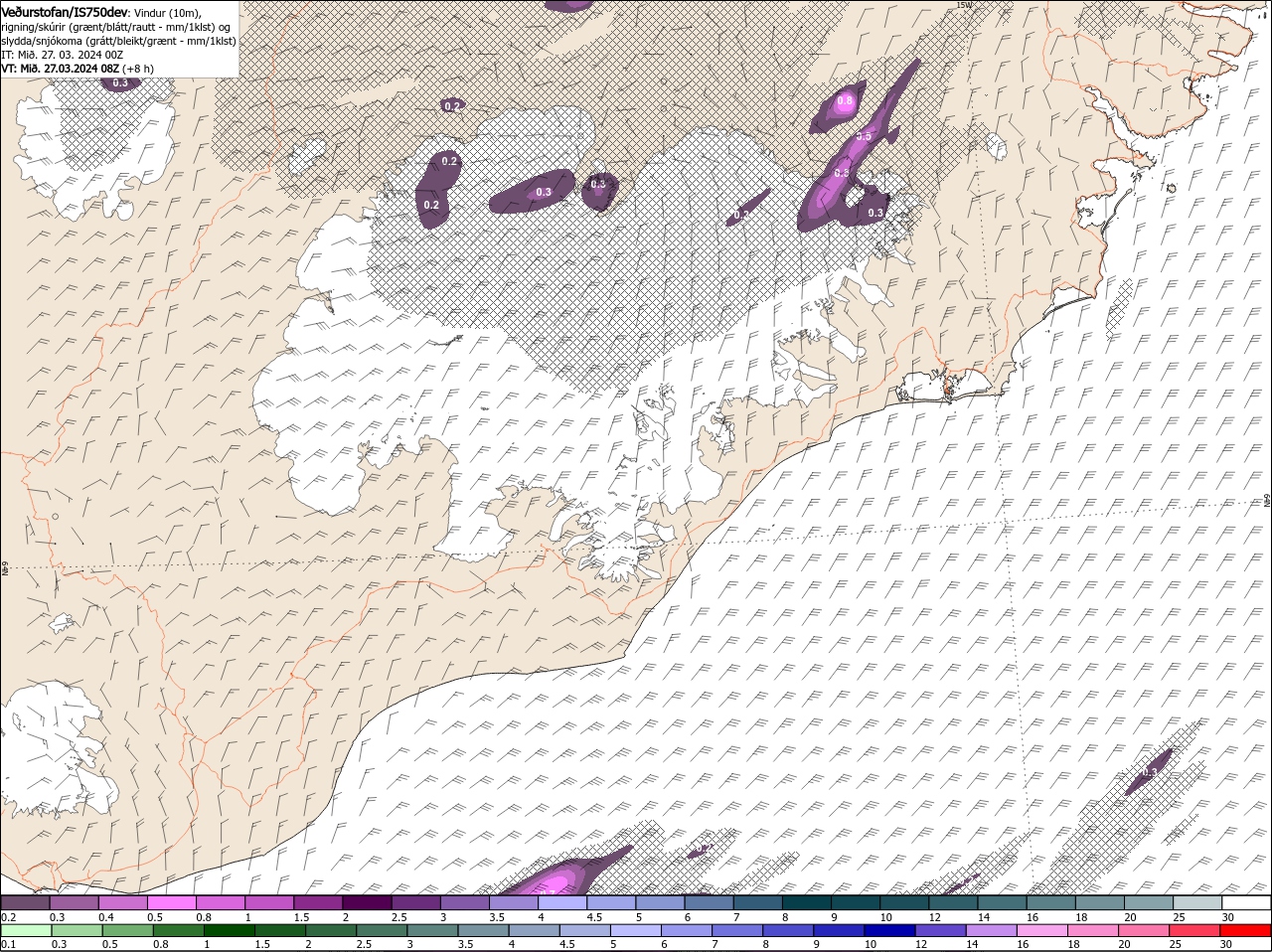This screenshot has height=952, width=1272.
Task: Click the 'IT: Mið. 27. 03. 2024 00Z' line
Action: (61, 55)
